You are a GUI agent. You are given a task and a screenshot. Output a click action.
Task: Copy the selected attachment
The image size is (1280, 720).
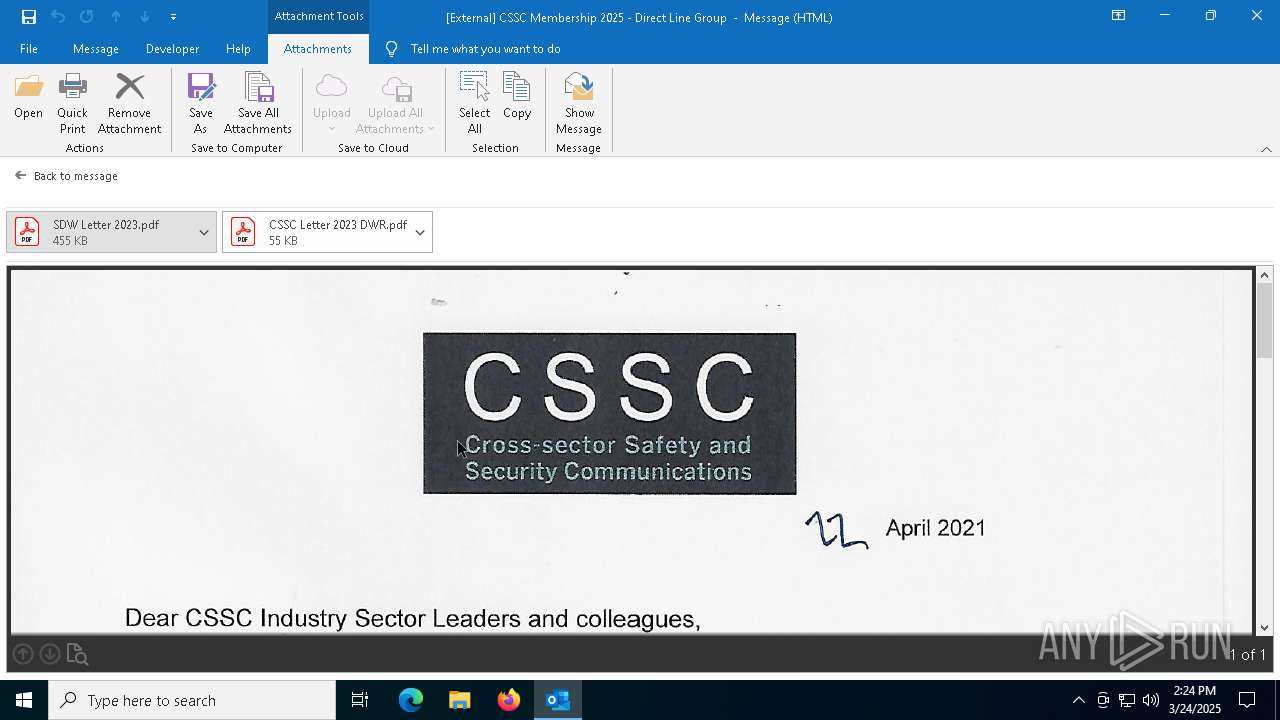(x=517, y=97)
